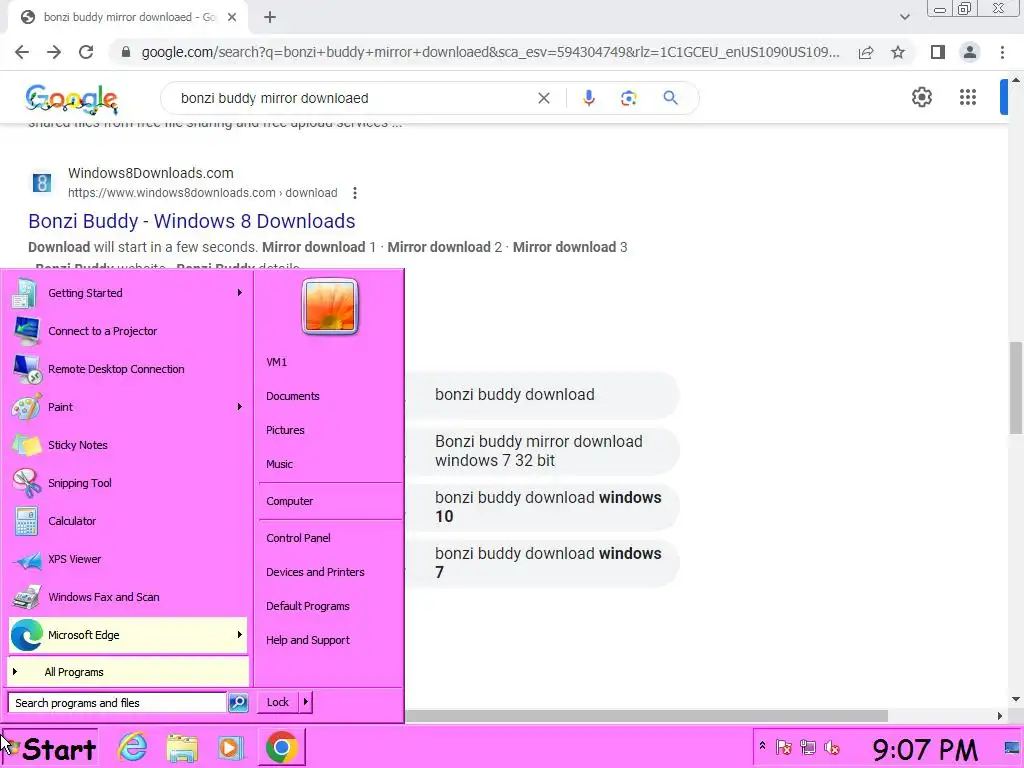Open Help and Support
Viewport: 1024px width, 768px height.
click(x=330, y=640)
